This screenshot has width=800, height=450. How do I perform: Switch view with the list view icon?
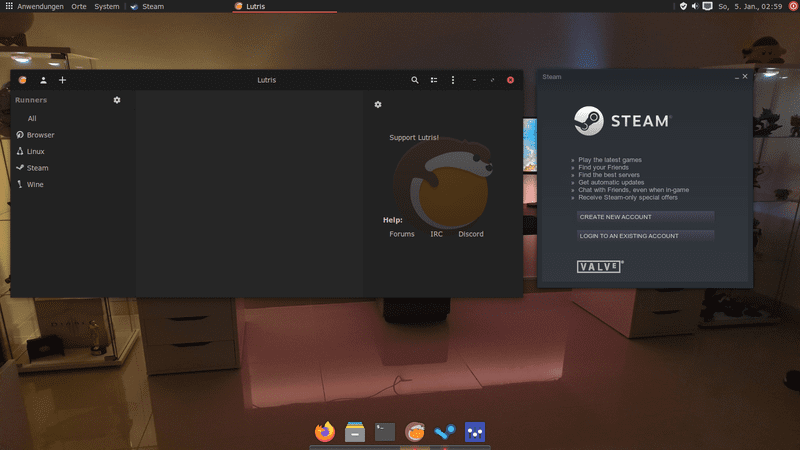pyautogui.click(x=434, y=80)
